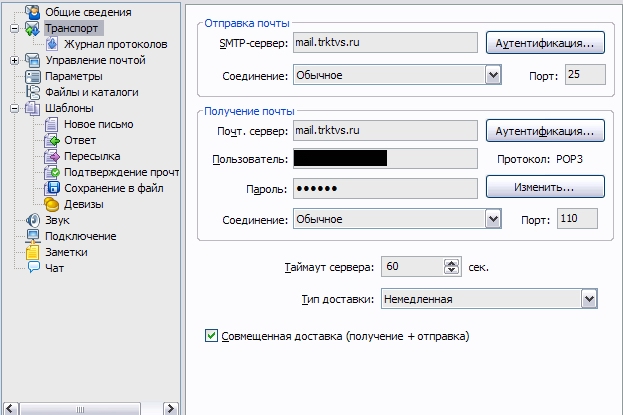623x415 pixels.
Task: Click the Файлы и каталоги icon
Action: pos(32,92)
